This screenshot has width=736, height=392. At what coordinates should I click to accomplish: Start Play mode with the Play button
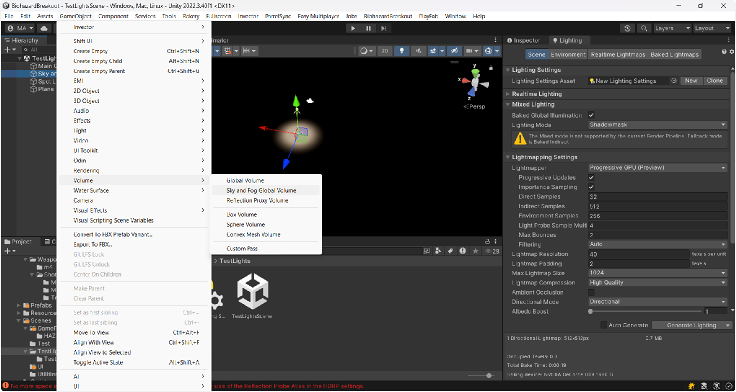point(353,28)
